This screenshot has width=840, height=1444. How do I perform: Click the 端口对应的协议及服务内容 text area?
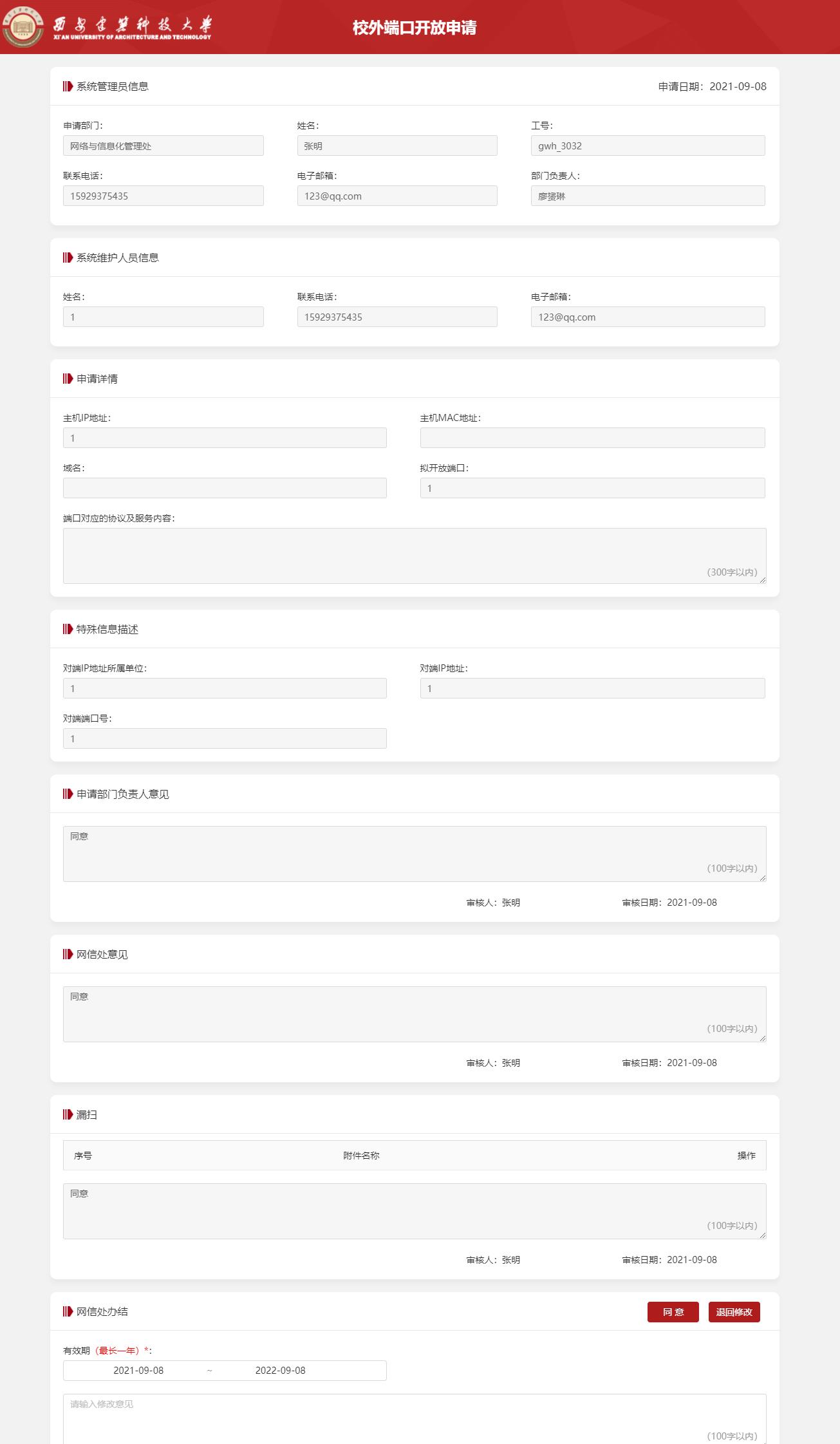(x=415, y=556)
